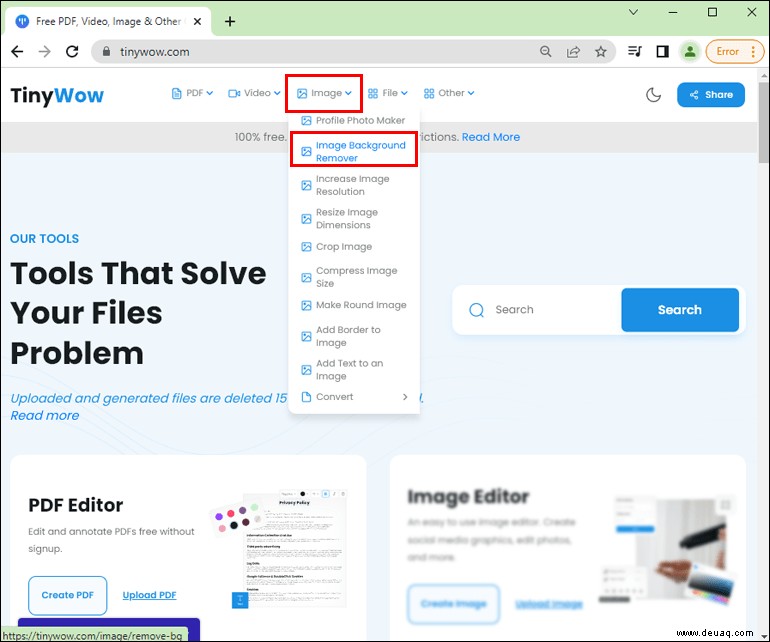The width and height of the screenshot is (770, 642).
Task: Open the tab search chevron
Action: click(x=633, y=12)
